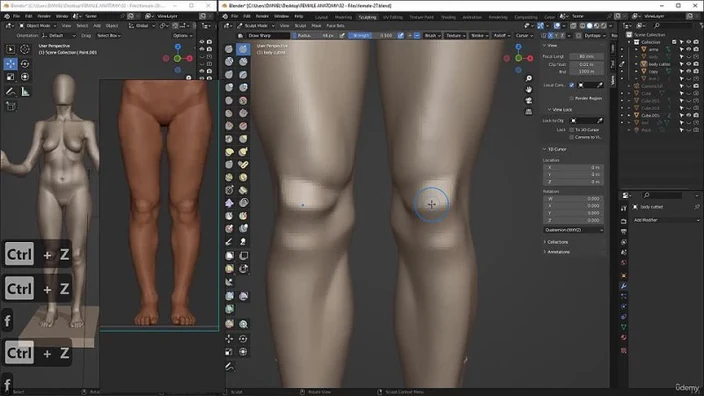Open the Object Mode dropdown in left window
This screenshot has width=704, height=396.
[38, 26]
